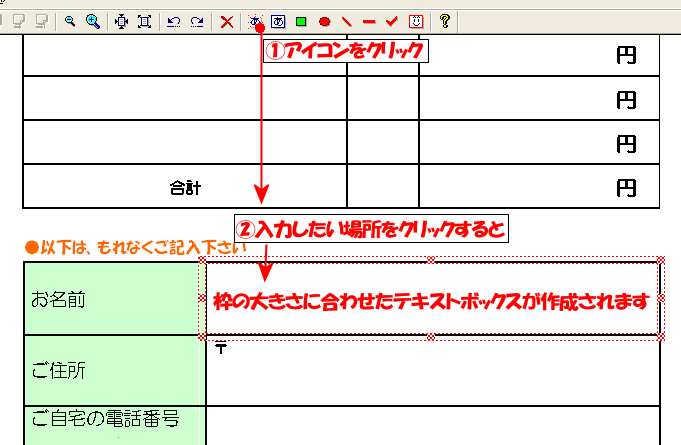Viewport: 681px width, 445px height.
Task: Click the お名前 text box field
Action: pos(431,299)
